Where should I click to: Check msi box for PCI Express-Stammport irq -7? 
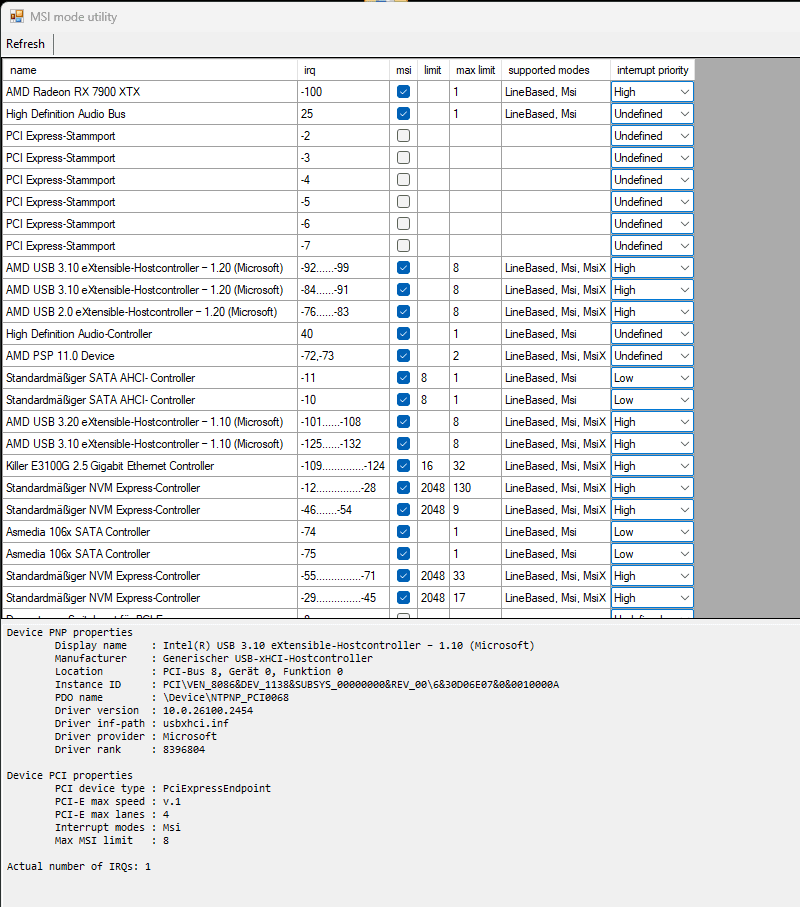(404, 245)
